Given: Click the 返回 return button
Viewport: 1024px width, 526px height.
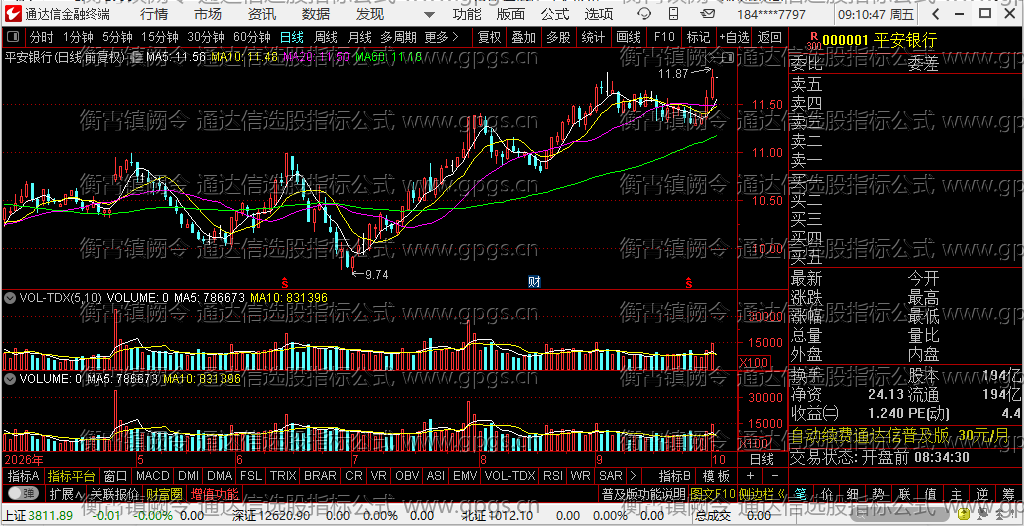Looking at the screenshot, I should [770, 37].
